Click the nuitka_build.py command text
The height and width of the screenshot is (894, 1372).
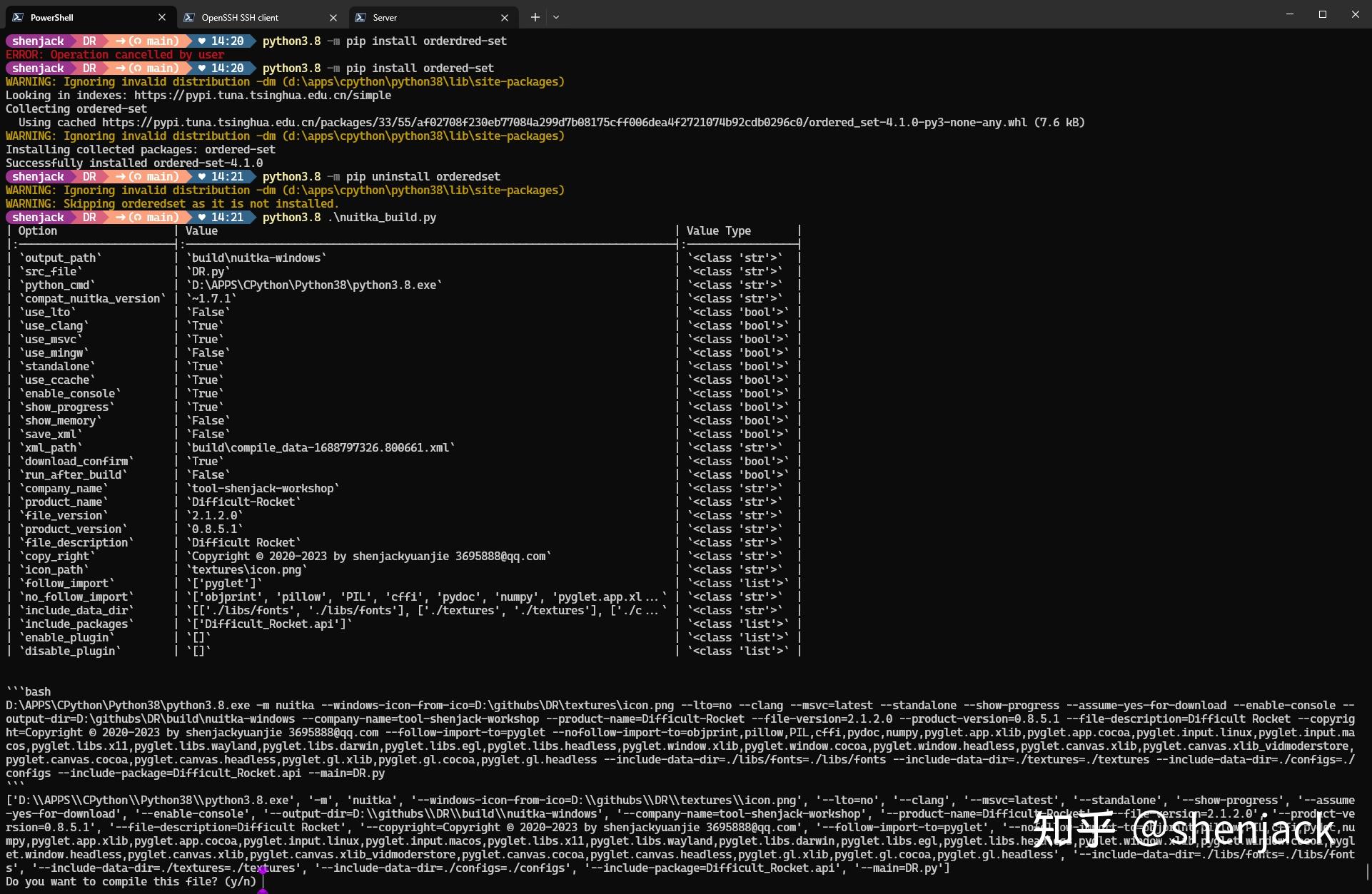381,218
